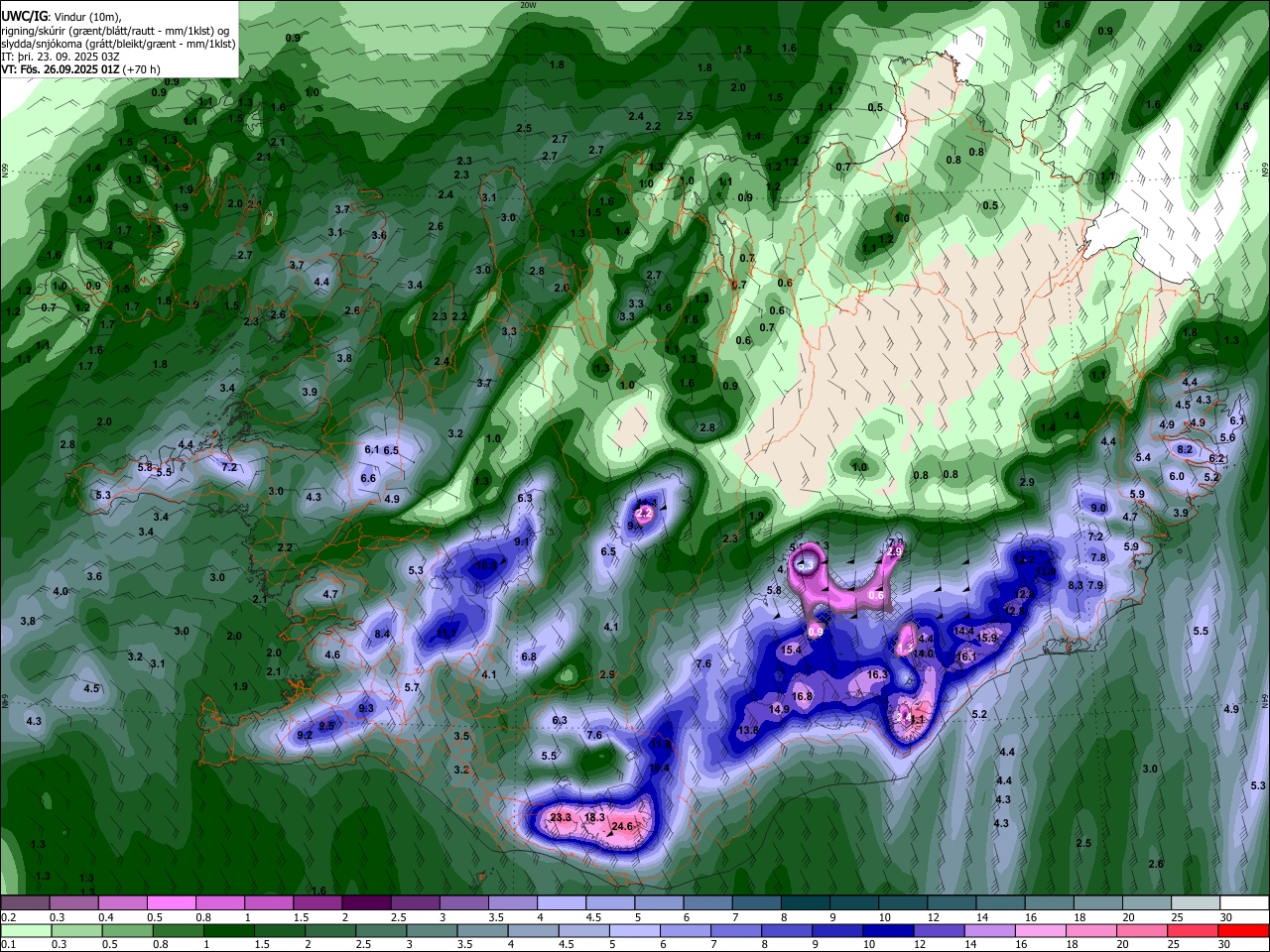Click the 6.6 precipitation value
Image resolution: width=1270 pixels, height=952 pixels.
[x=368, y=478]
